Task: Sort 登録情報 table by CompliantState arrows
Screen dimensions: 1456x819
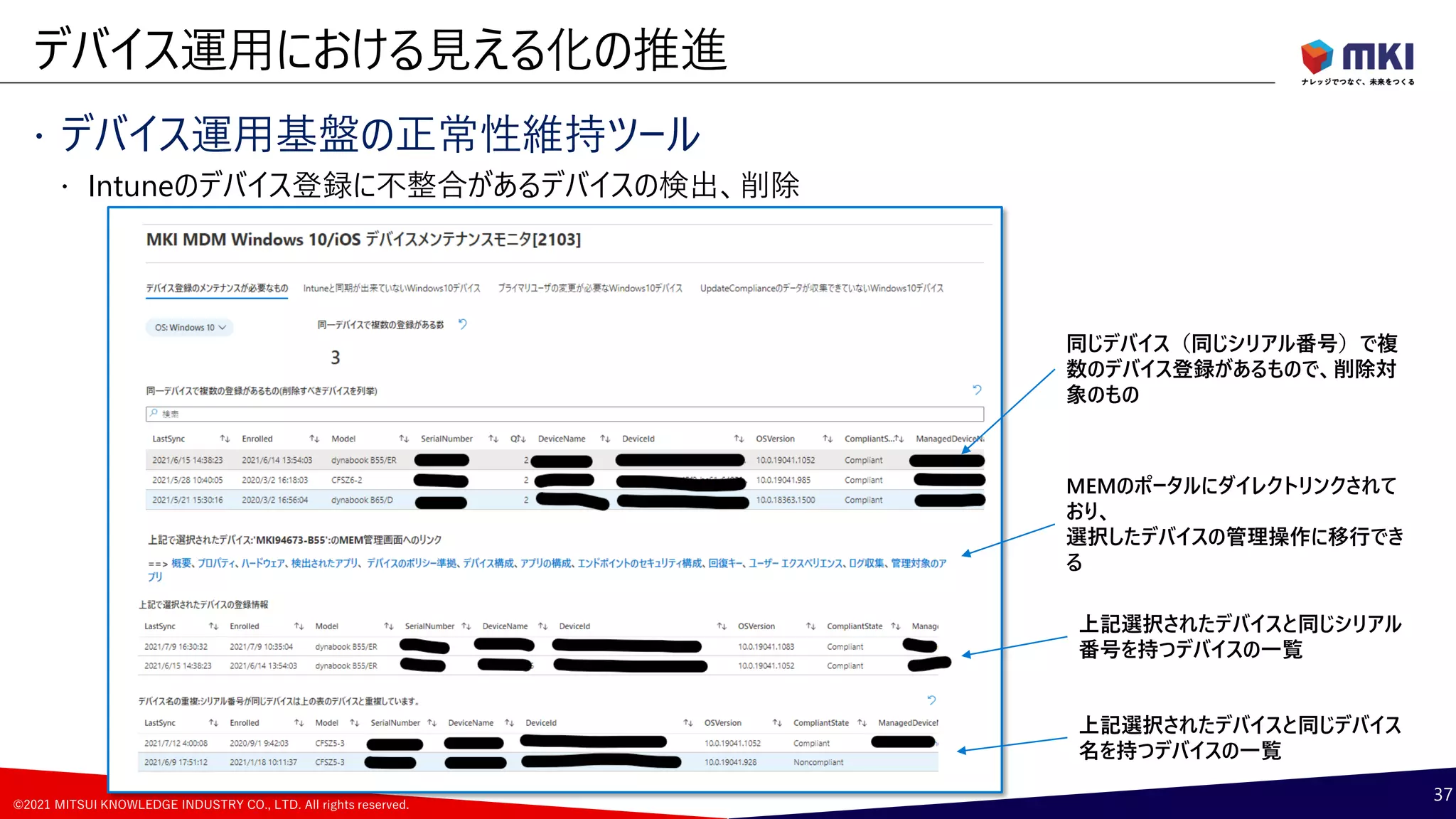Action: [x=896, y=626]
